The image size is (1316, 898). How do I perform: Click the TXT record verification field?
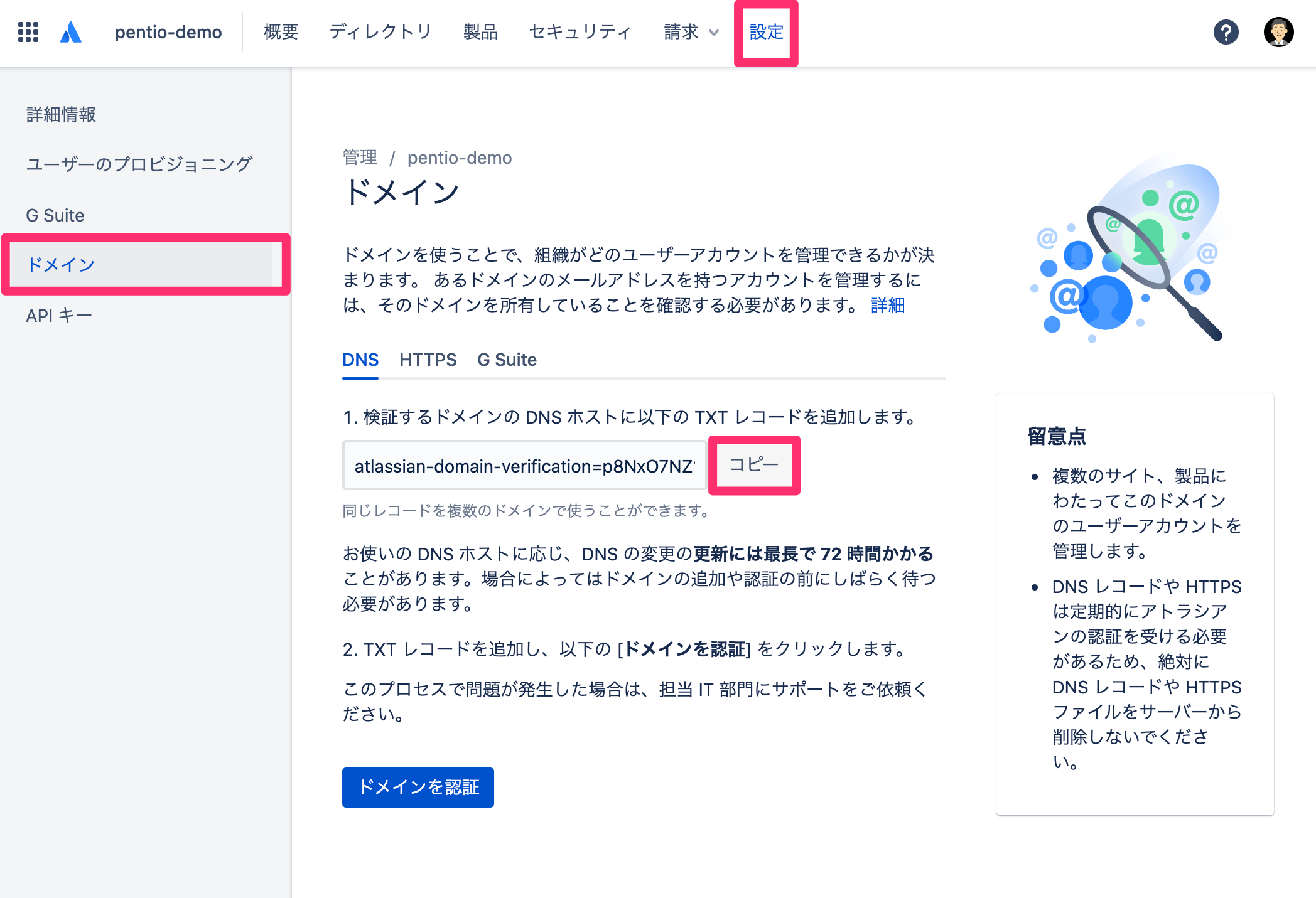pyautogui.click(x=525, y=466)
